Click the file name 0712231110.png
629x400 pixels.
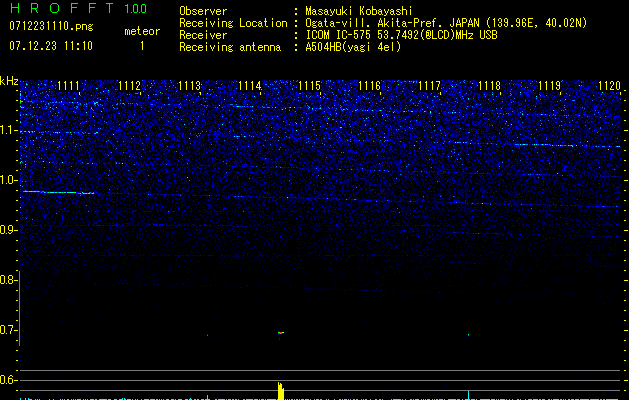tap(51, 26)
